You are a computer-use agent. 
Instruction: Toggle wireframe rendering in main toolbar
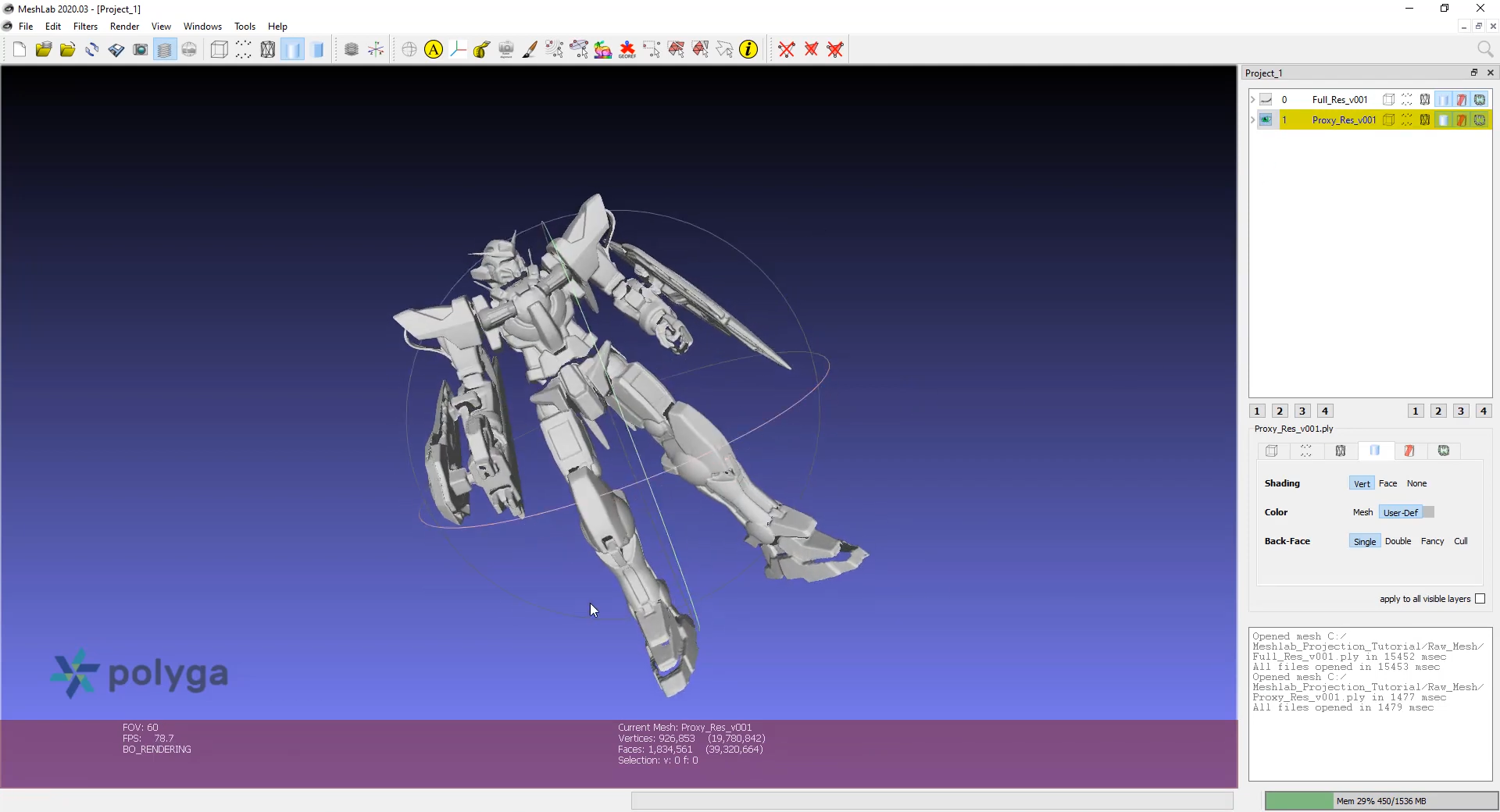268,50
